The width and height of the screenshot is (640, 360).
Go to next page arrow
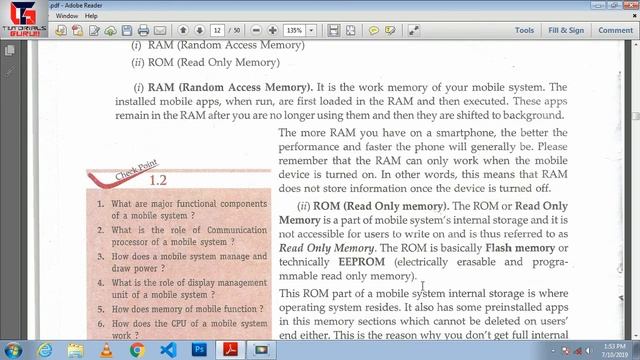tap(200, 30)
